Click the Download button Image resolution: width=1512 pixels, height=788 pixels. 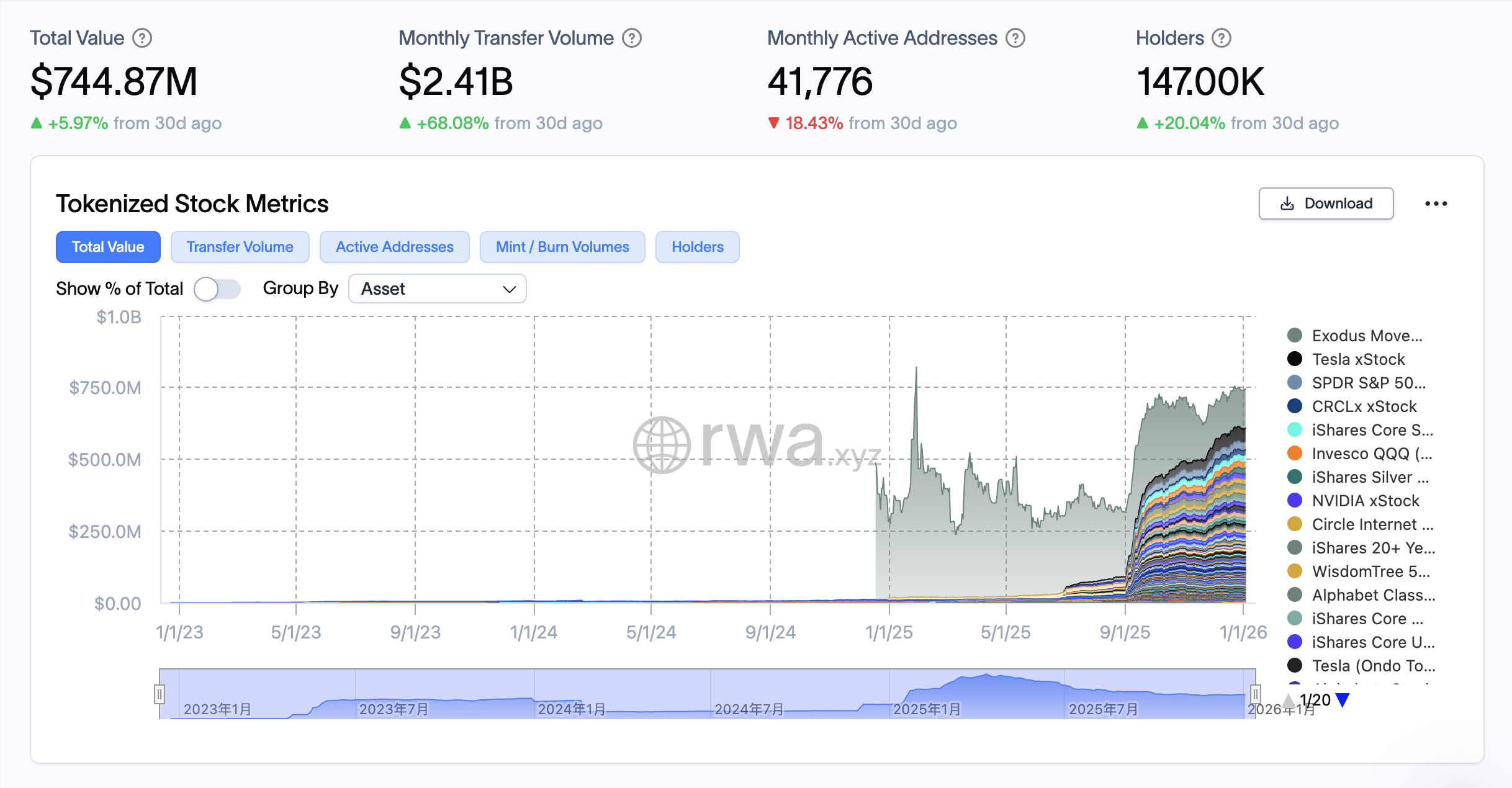pos(1326,204)
